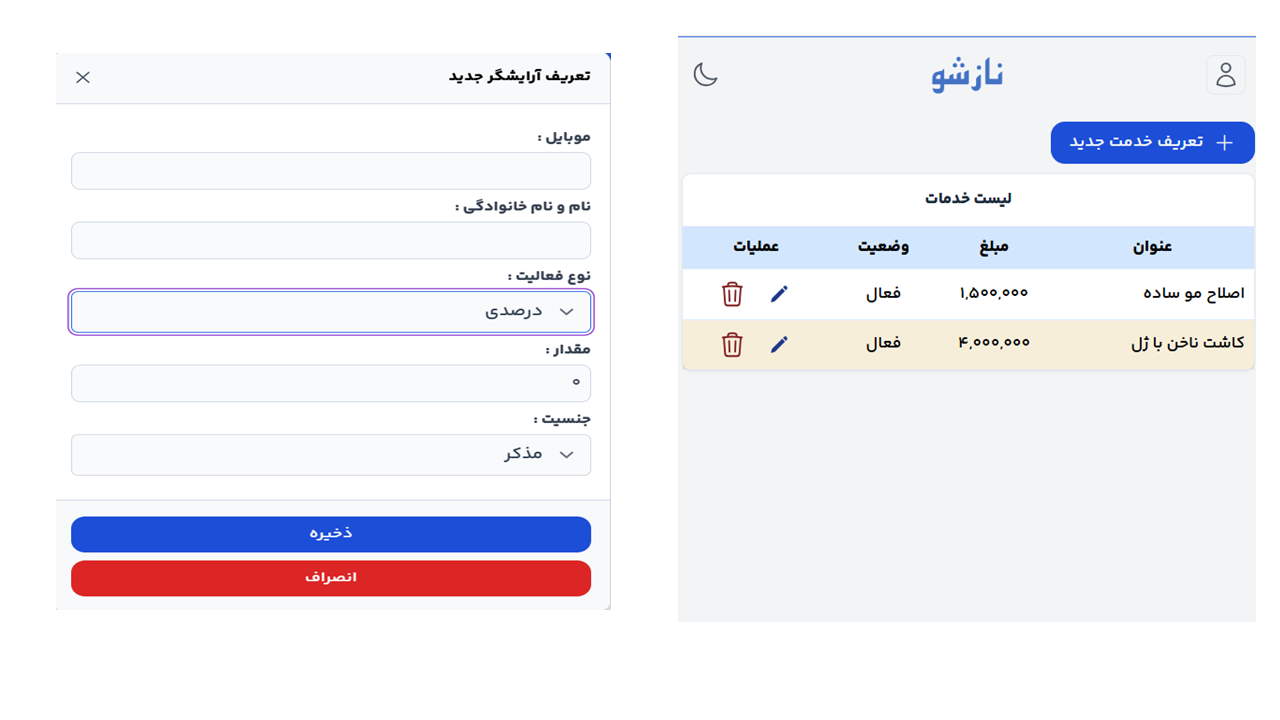Image resolution: width=1280 pixels, height=720 pixels.
Task: Edit the کاشت ناخن با ژل service
Action: point(779,344)
